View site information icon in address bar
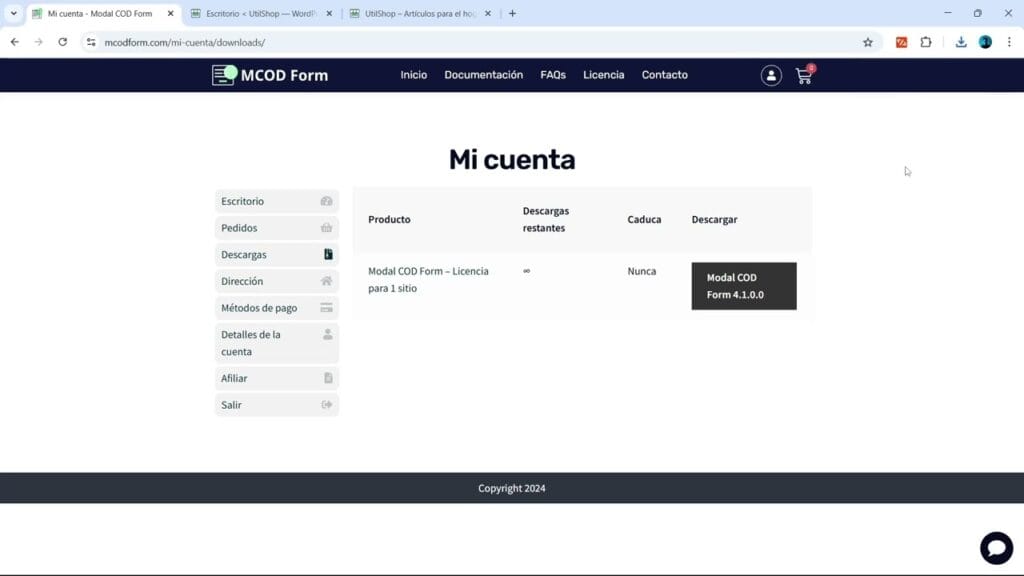 (x=91, y=42)
